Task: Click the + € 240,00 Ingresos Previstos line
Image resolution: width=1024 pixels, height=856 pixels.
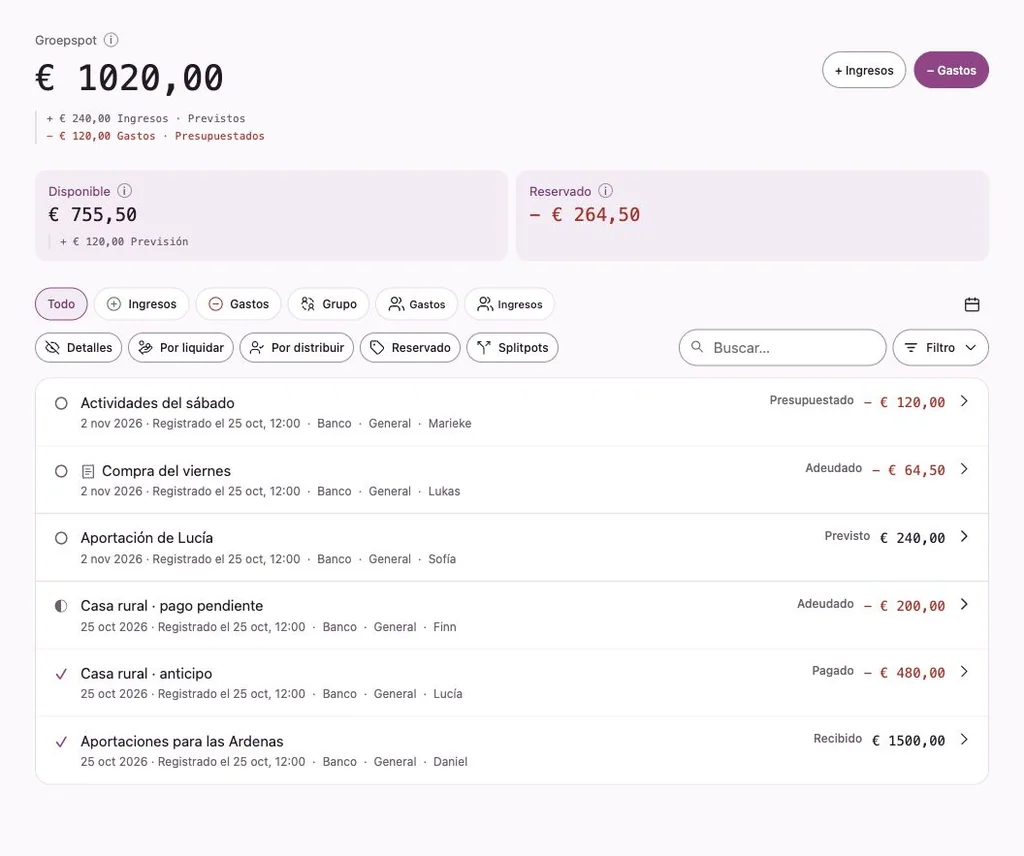Action: (146, 118)
